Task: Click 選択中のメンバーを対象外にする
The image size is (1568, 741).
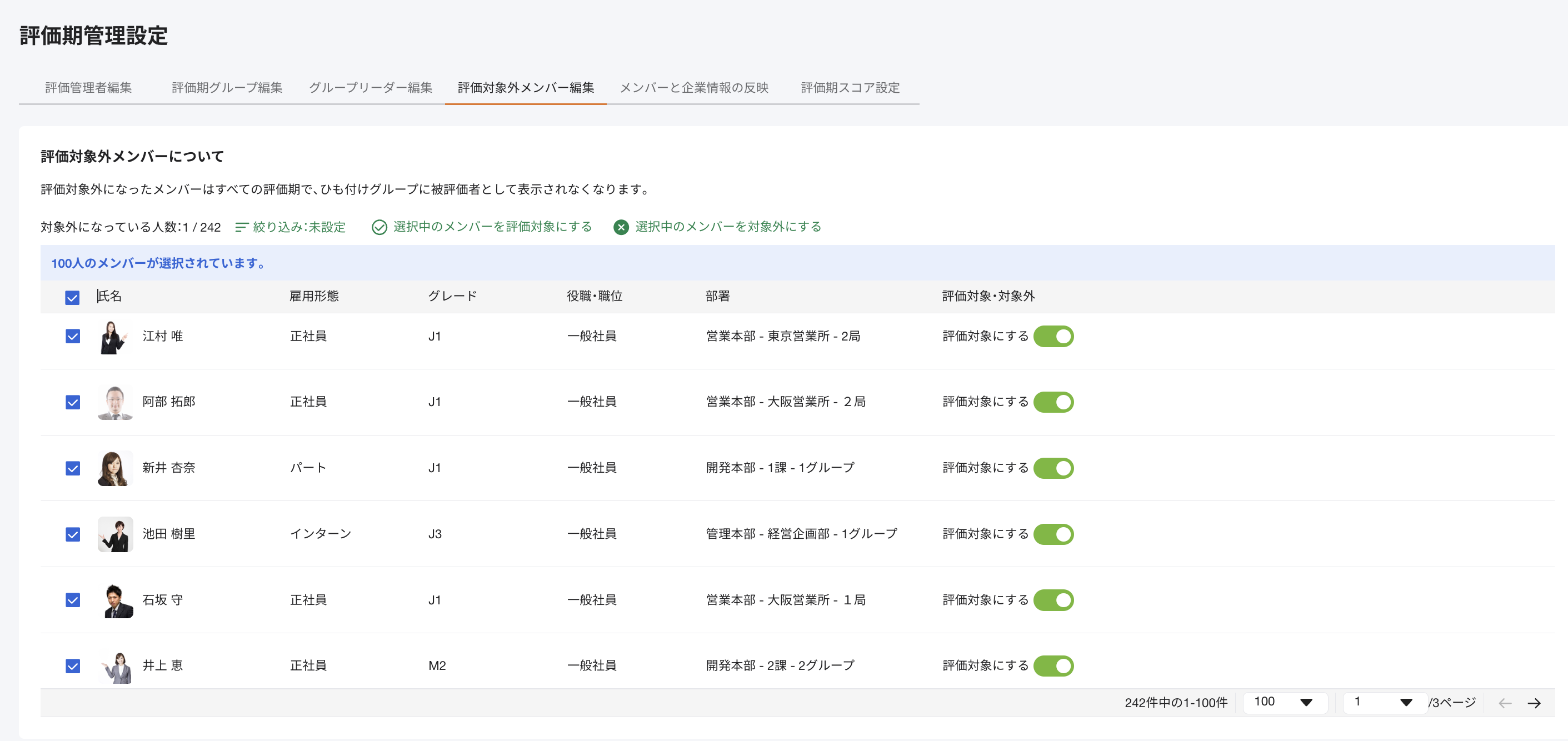Action: click(x=717, y=227)
